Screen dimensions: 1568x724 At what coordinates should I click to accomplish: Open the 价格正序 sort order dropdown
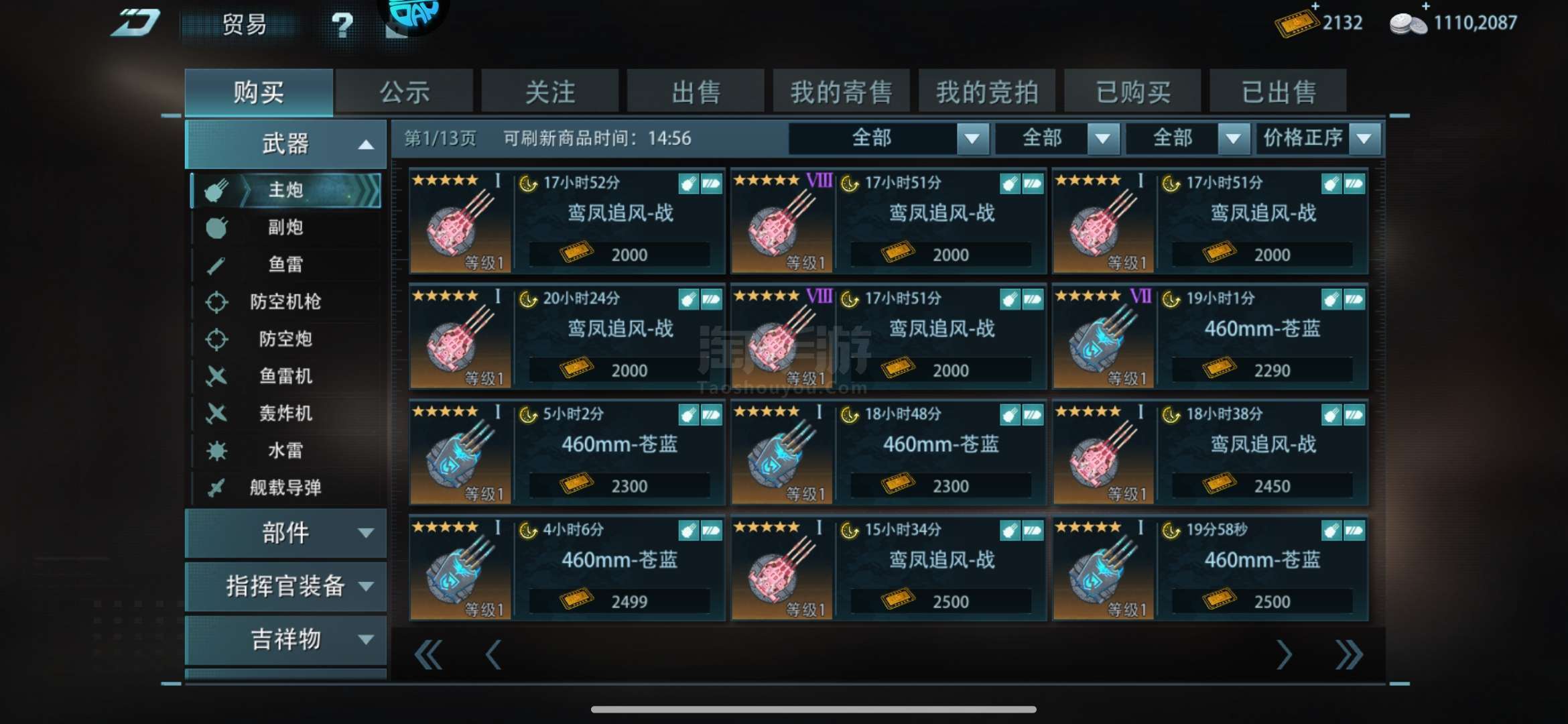pyautogui.click(x=1319, y=139)
